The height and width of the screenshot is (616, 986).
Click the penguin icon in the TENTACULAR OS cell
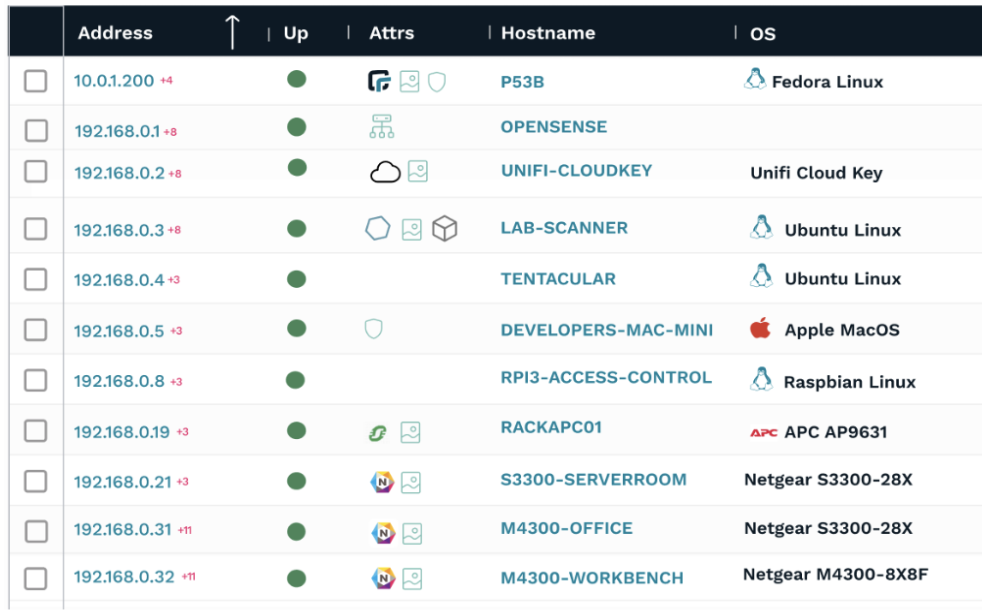[x=762, y=275]
